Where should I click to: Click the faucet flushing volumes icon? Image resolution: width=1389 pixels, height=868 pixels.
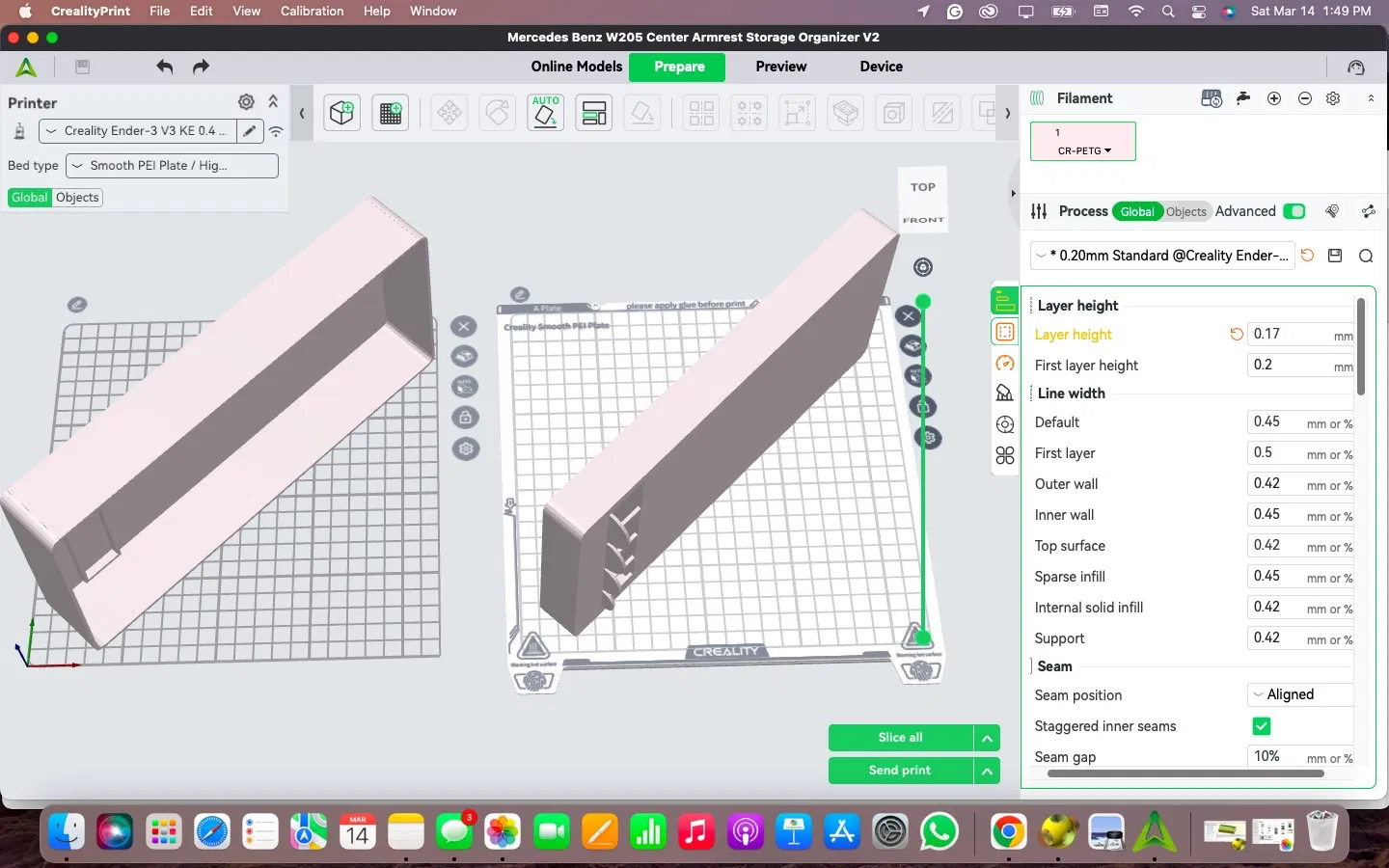(1243, 98)
